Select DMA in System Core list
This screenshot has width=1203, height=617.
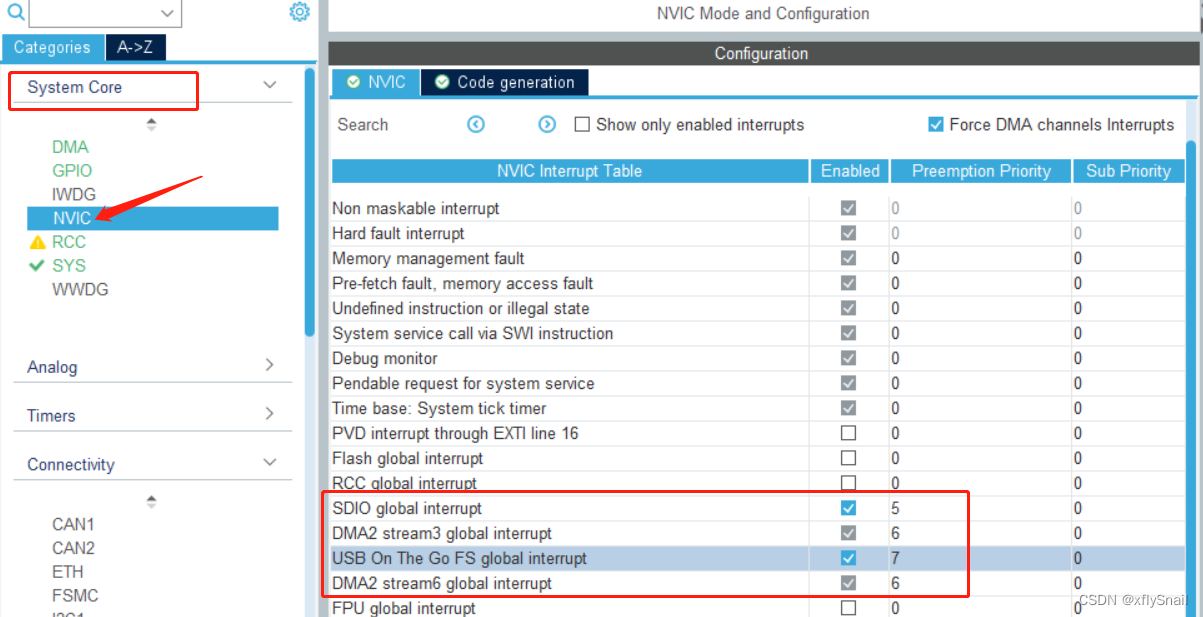click(x=70, y=147)
